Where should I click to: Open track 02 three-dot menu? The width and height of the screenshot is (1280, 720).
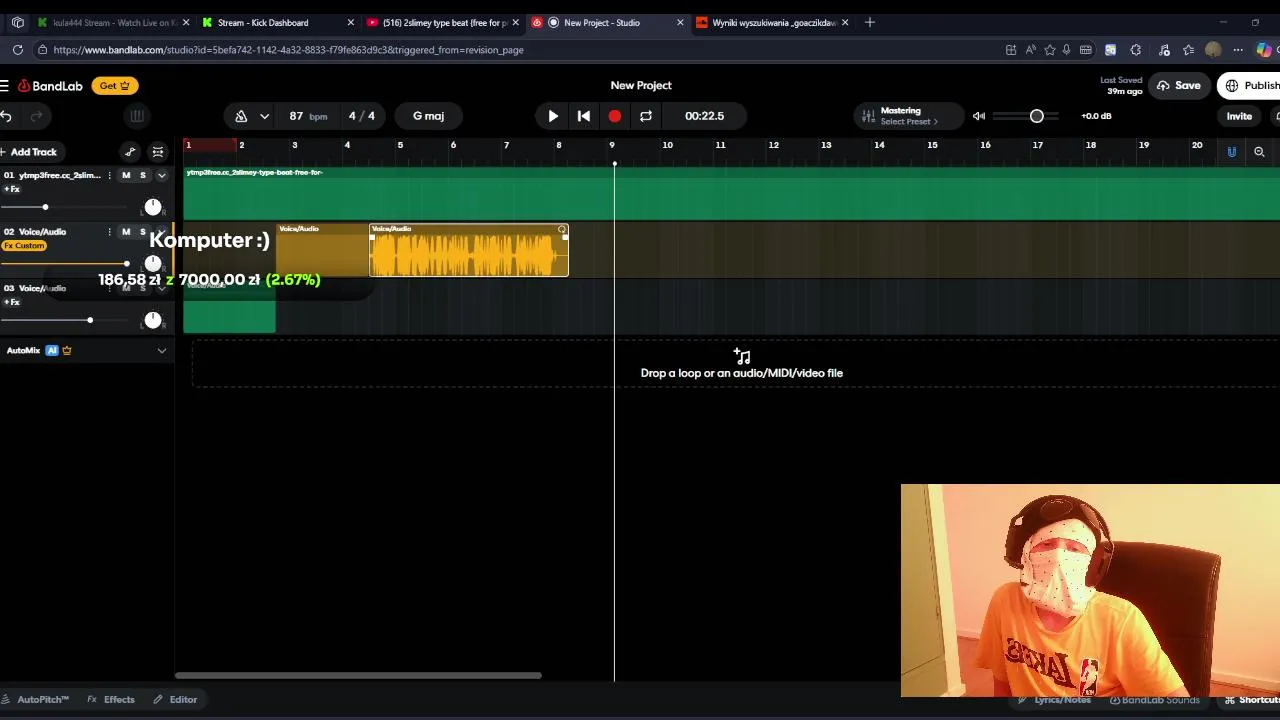point(110,232)
